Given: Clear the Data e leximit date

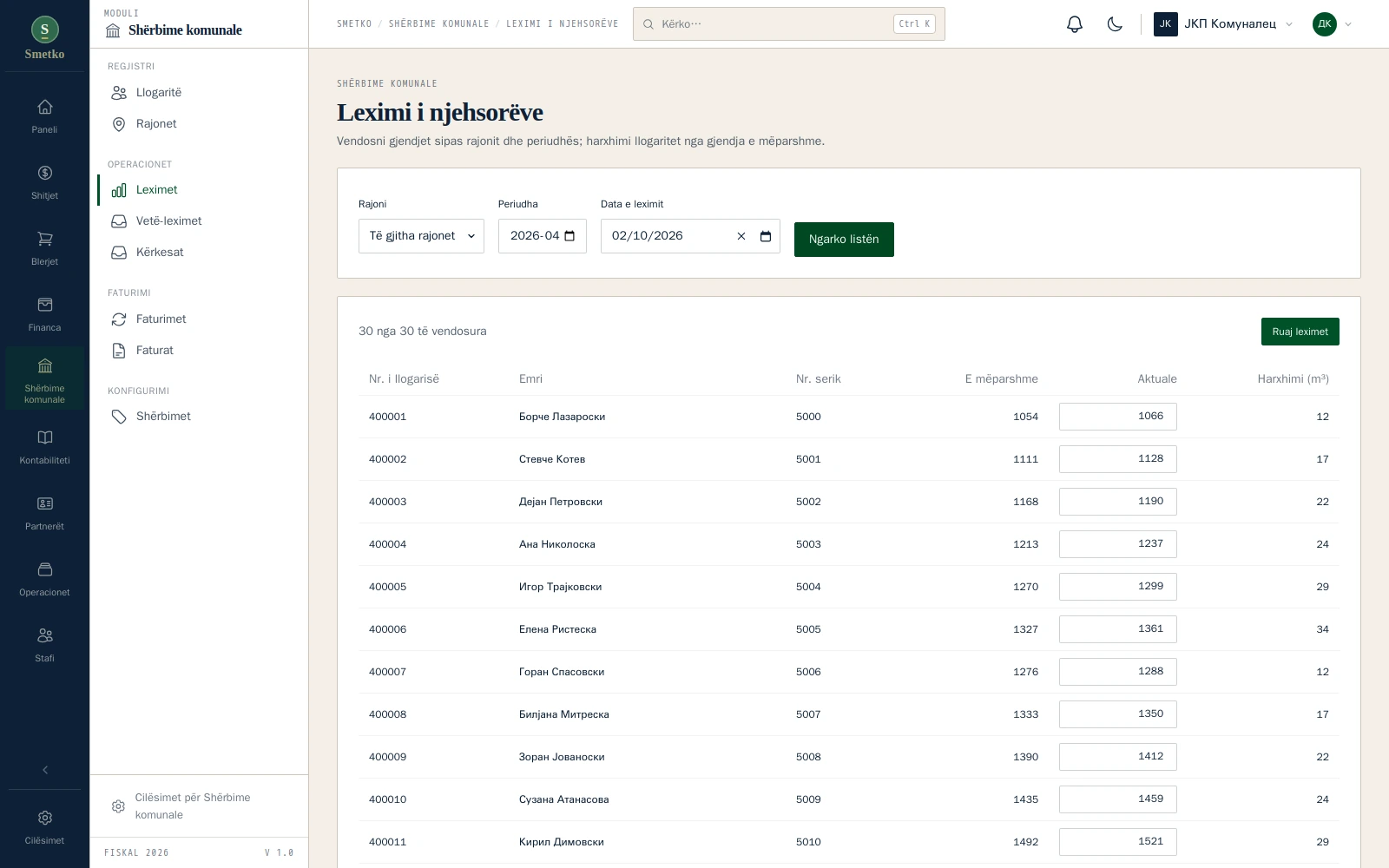Looking at the screenshot, I should (741, 236).
